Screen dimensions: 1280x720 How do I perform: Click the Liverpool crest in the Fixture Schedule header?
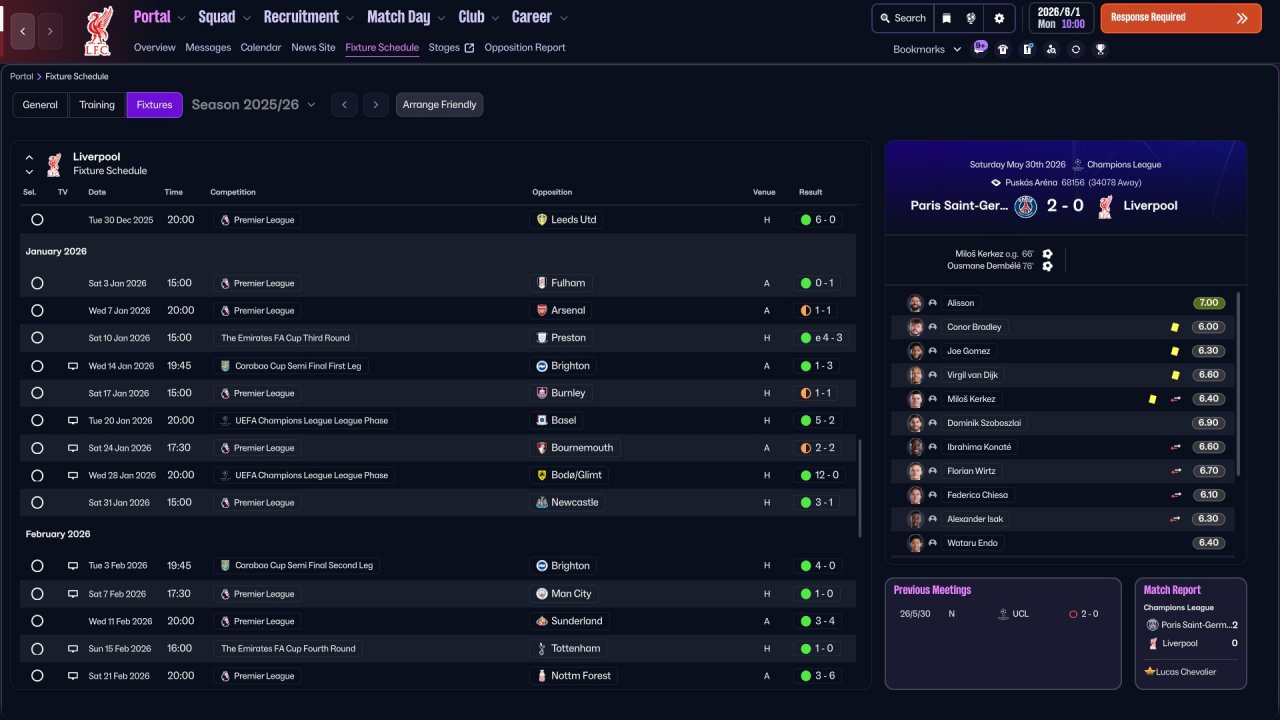coord(54,164)
